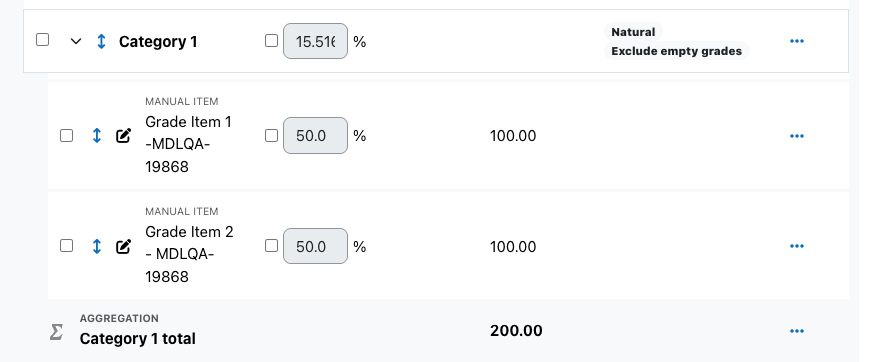Enable the weight override checkbox for Grade Item 1
The width and height of the screenshot is (873, 362).
(x=271, y=135)
